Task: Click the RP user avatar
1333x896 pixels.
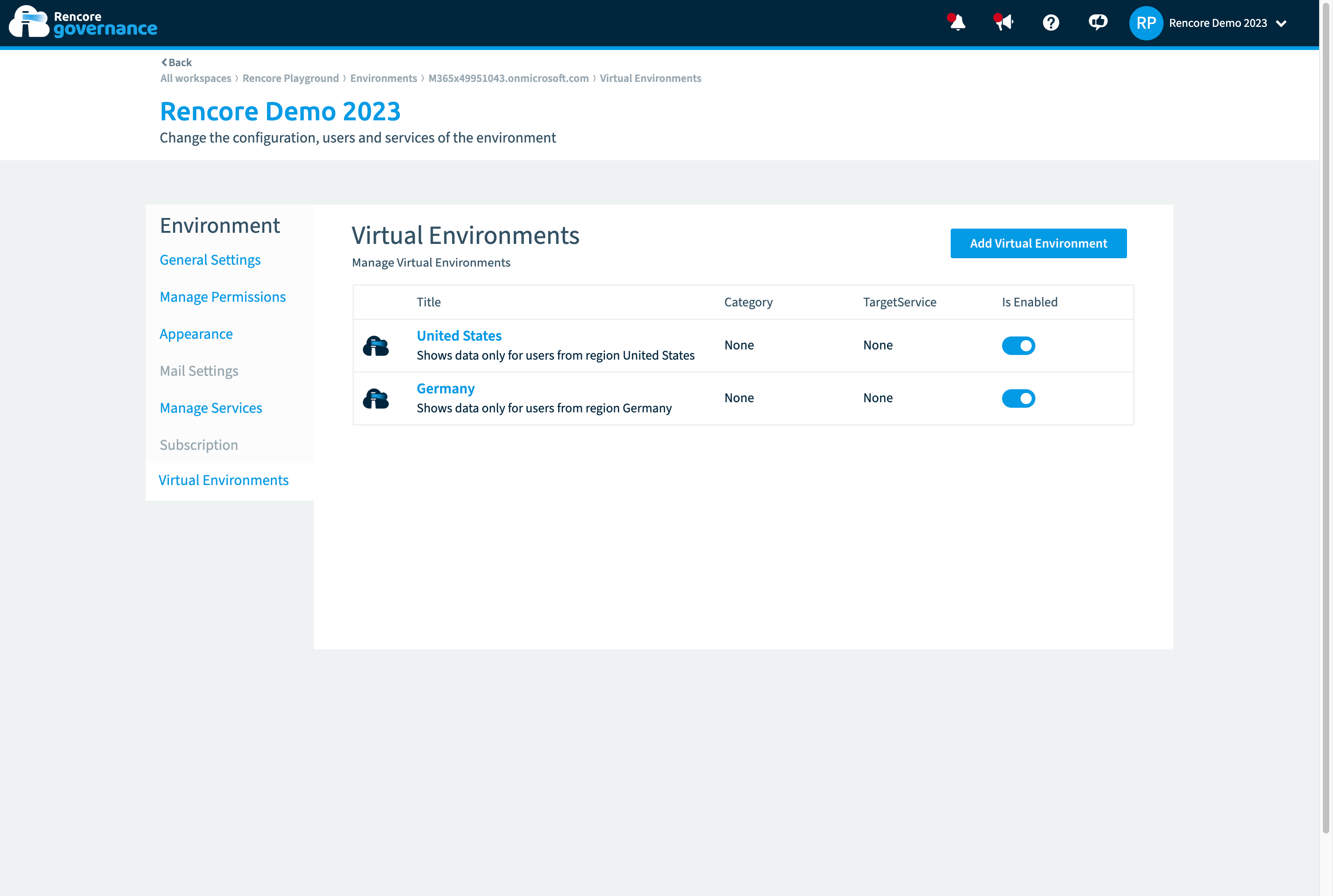Action: pos(1146,23)
